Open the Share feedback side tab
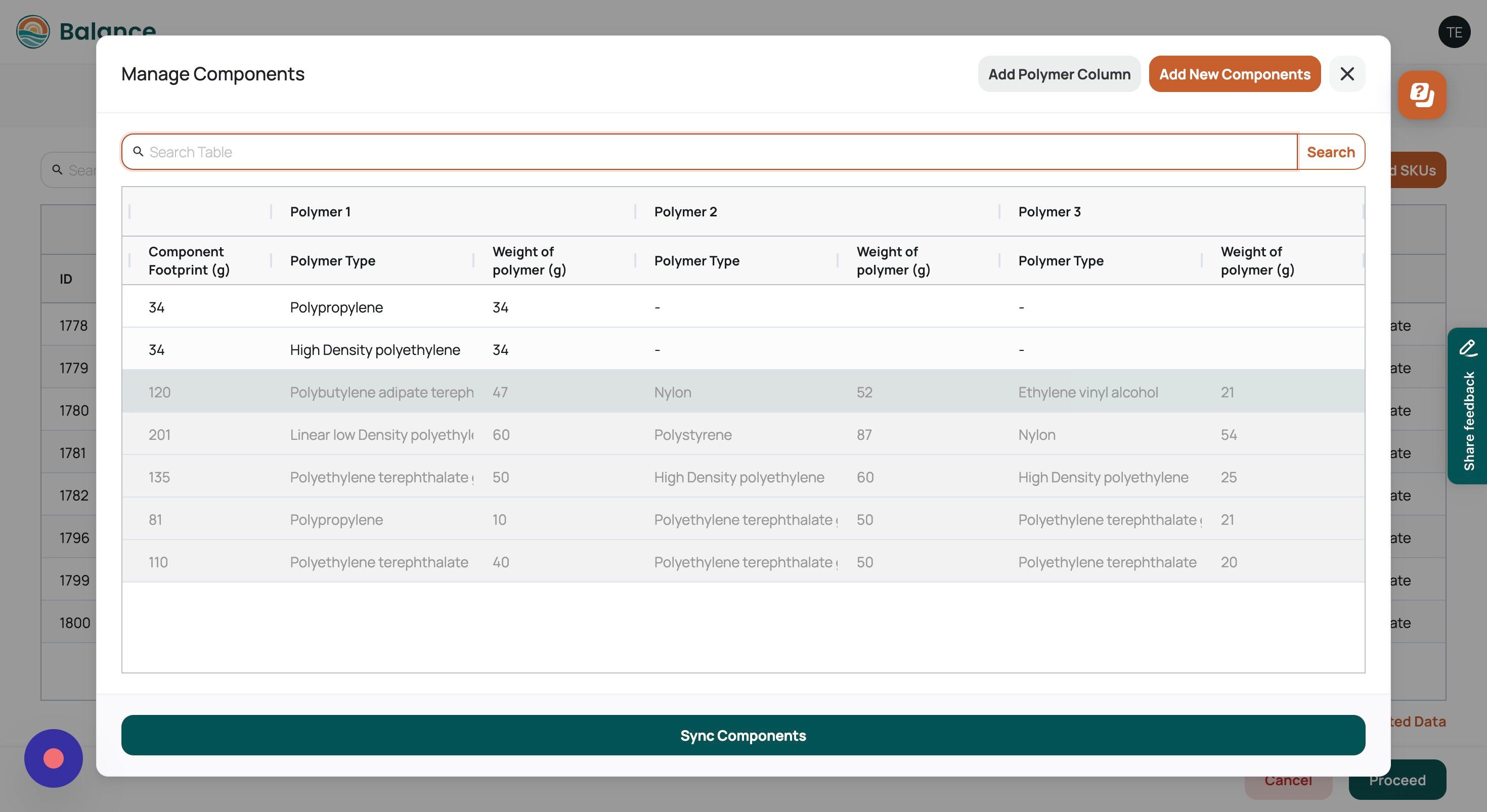 click(1467, 405)
